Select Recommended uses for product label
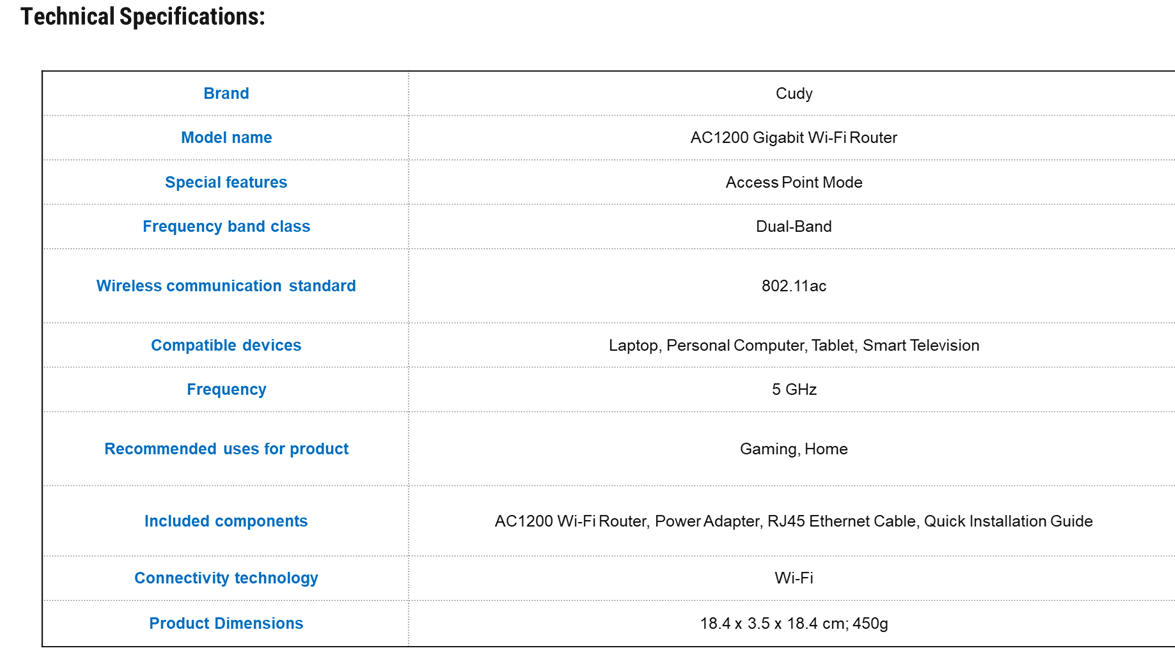 (x=226, y=449)
